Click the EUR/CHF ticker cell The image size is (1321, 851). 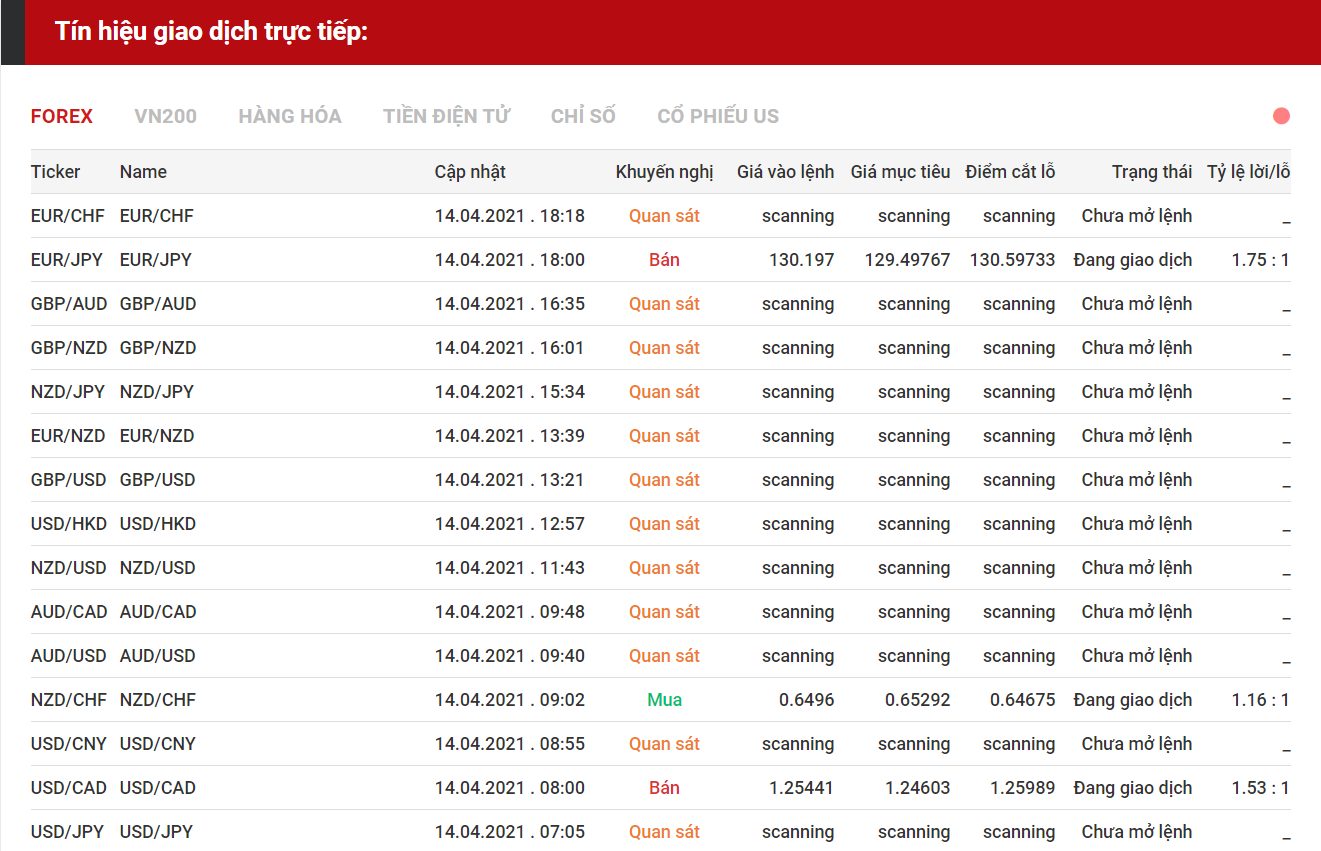pyautogui.click(x=68, y=216)
